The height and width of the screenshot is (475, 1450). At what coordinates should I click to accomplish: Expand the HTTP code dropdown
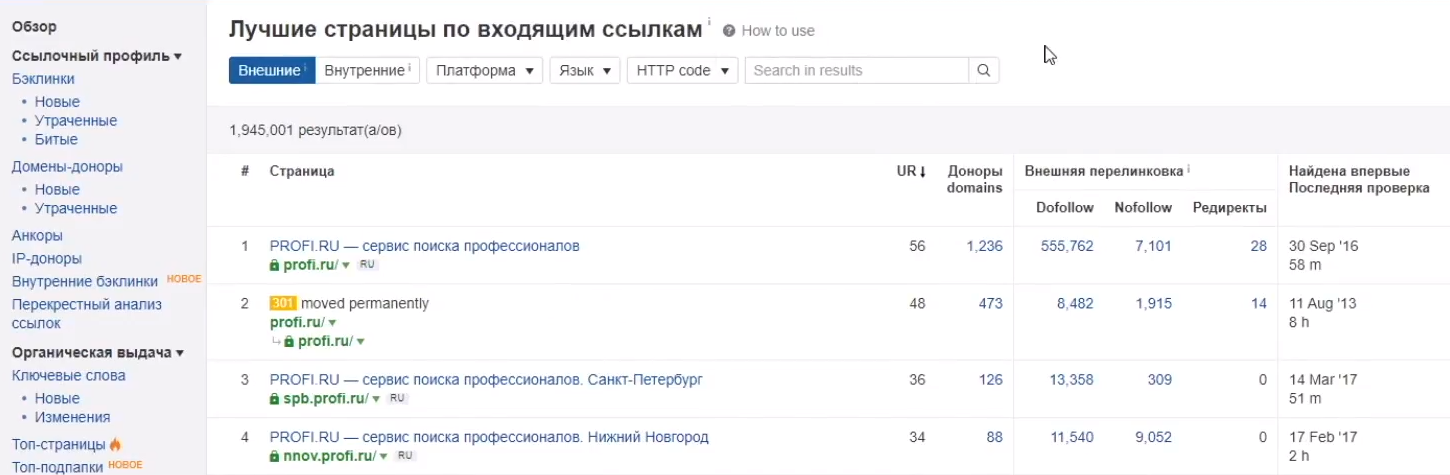pos(682,71)
